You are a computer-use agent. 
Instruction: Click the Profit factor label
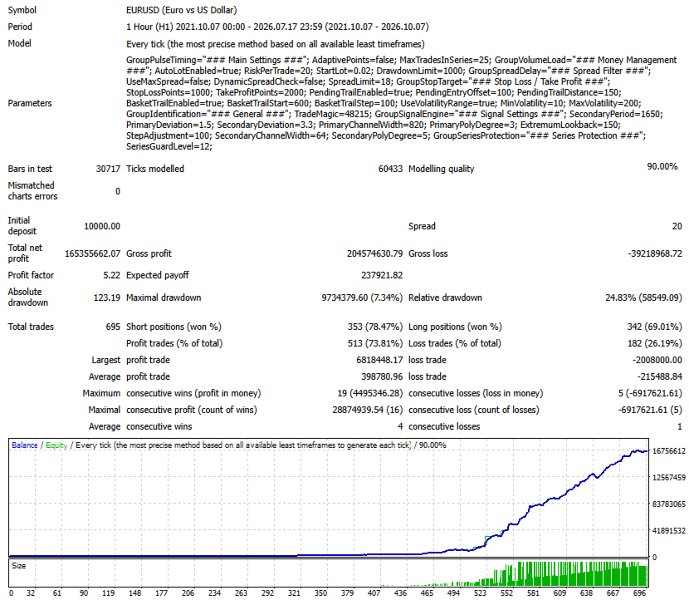click(x=30, y=275)
